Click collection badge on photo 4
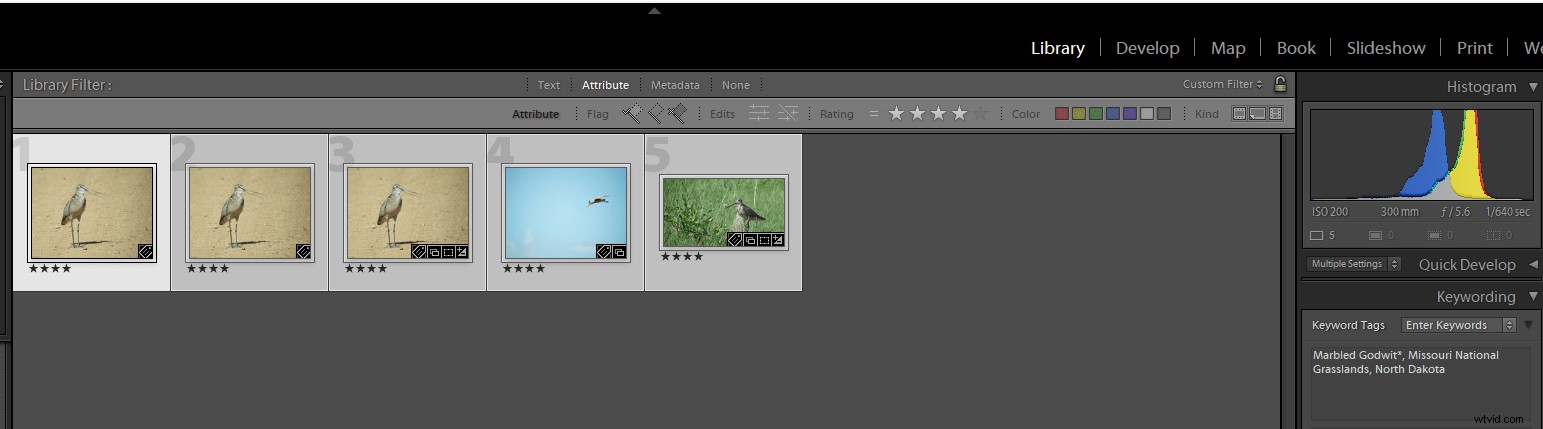 [x=619, y=252]
